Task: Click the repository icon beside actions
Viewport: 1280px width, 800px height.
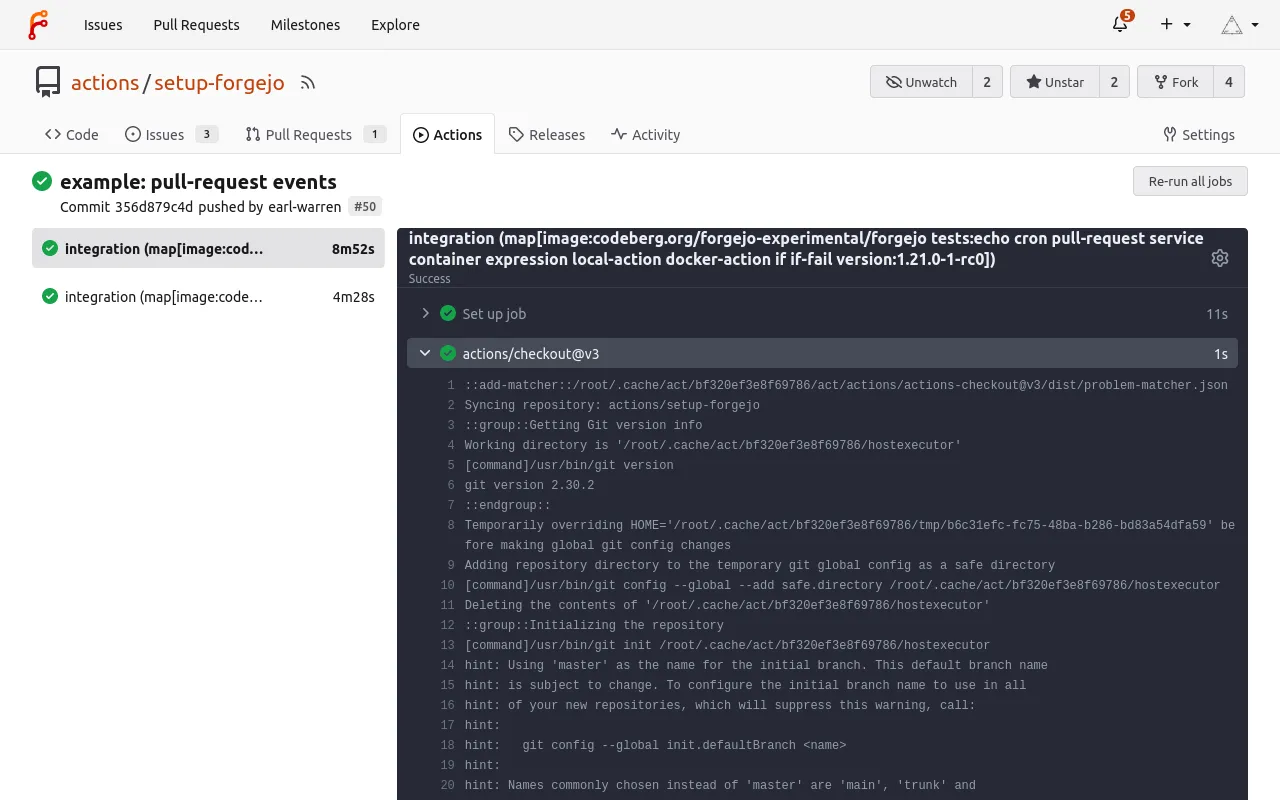Action: click(48, 82)
